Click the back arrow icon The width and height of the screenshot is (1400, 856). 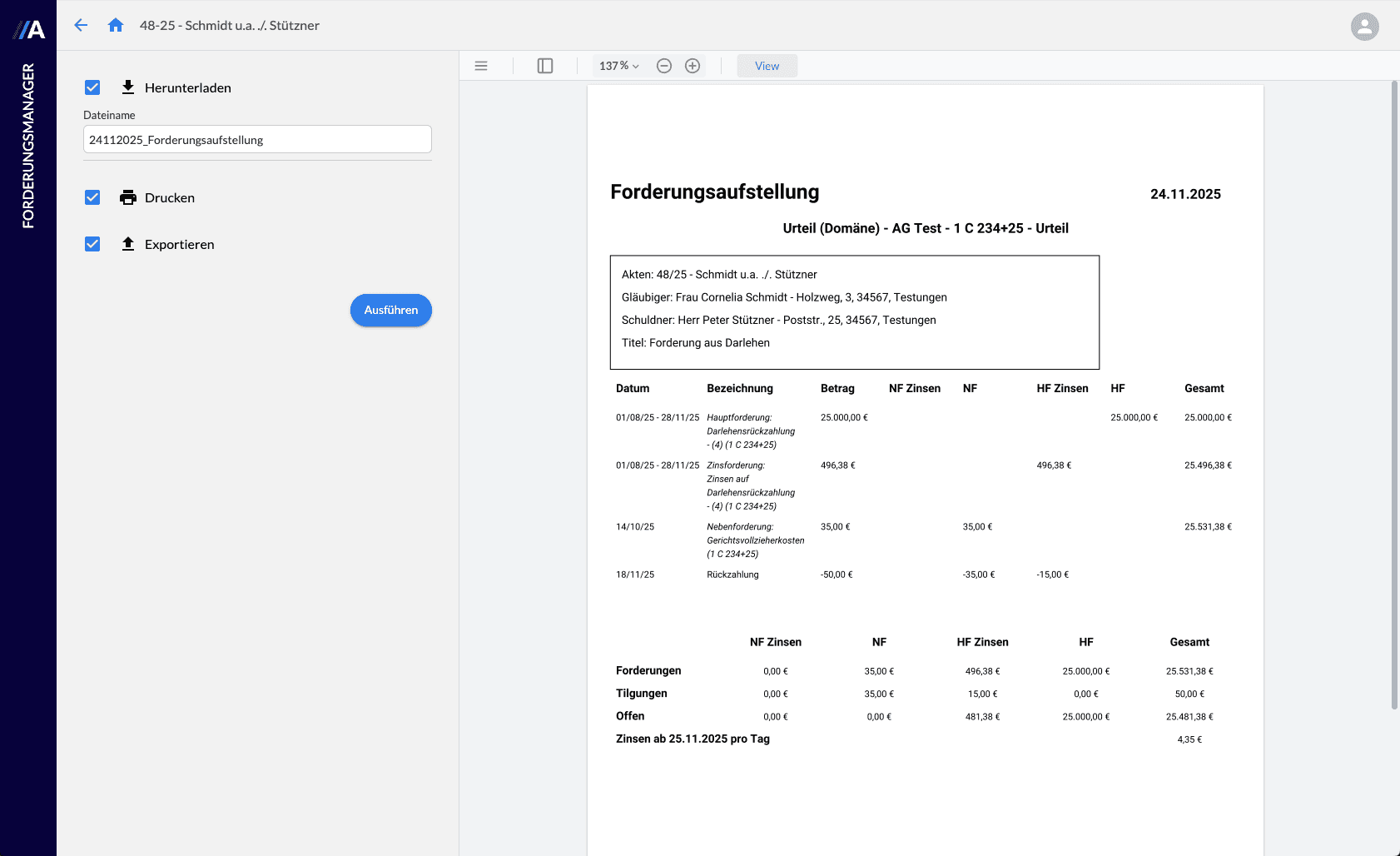[x=81, y=25]
